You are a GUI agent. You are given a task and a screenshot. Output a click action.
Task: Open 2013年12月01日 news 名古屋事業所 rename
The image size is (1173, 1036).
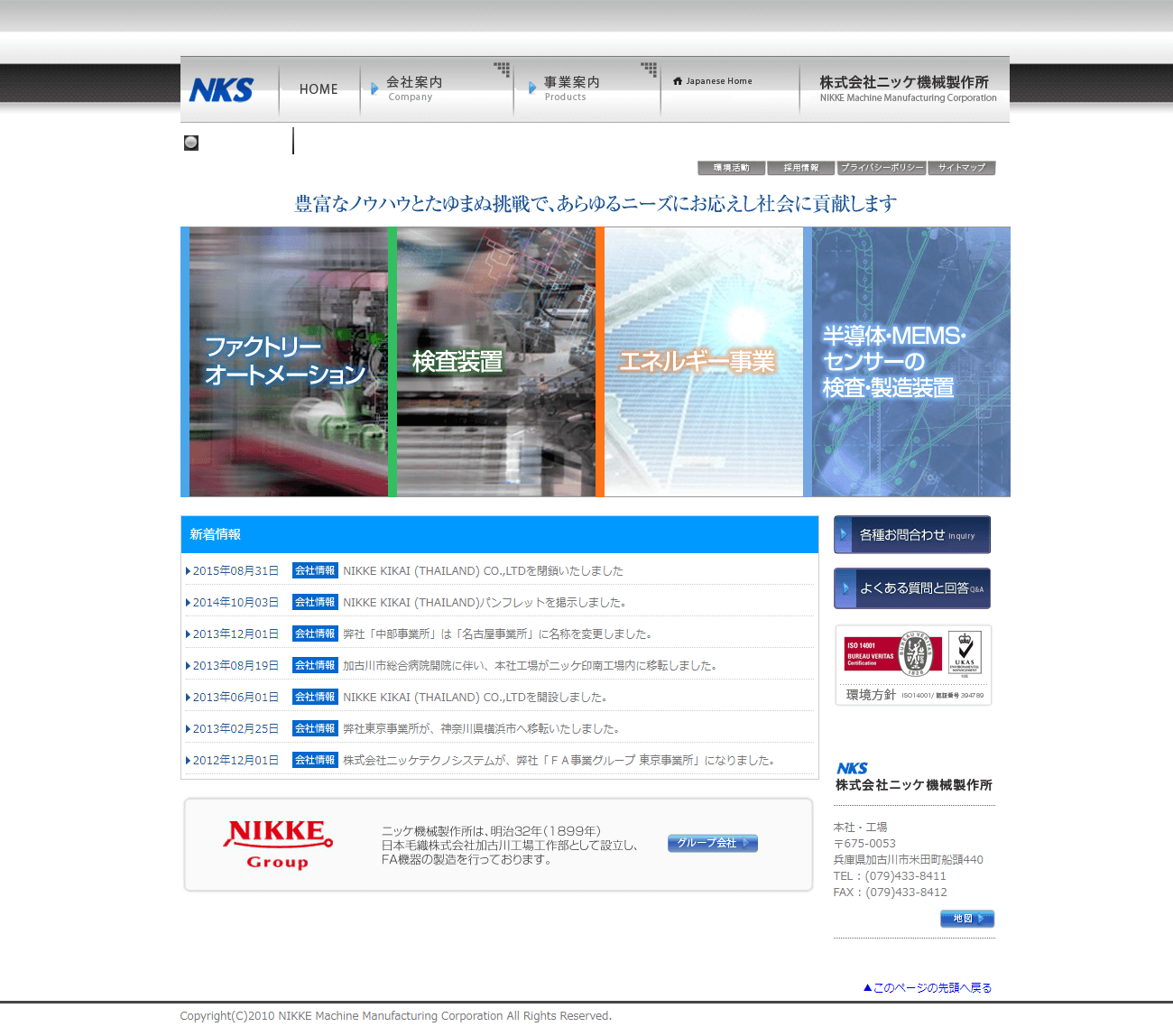tap(497, 634)
